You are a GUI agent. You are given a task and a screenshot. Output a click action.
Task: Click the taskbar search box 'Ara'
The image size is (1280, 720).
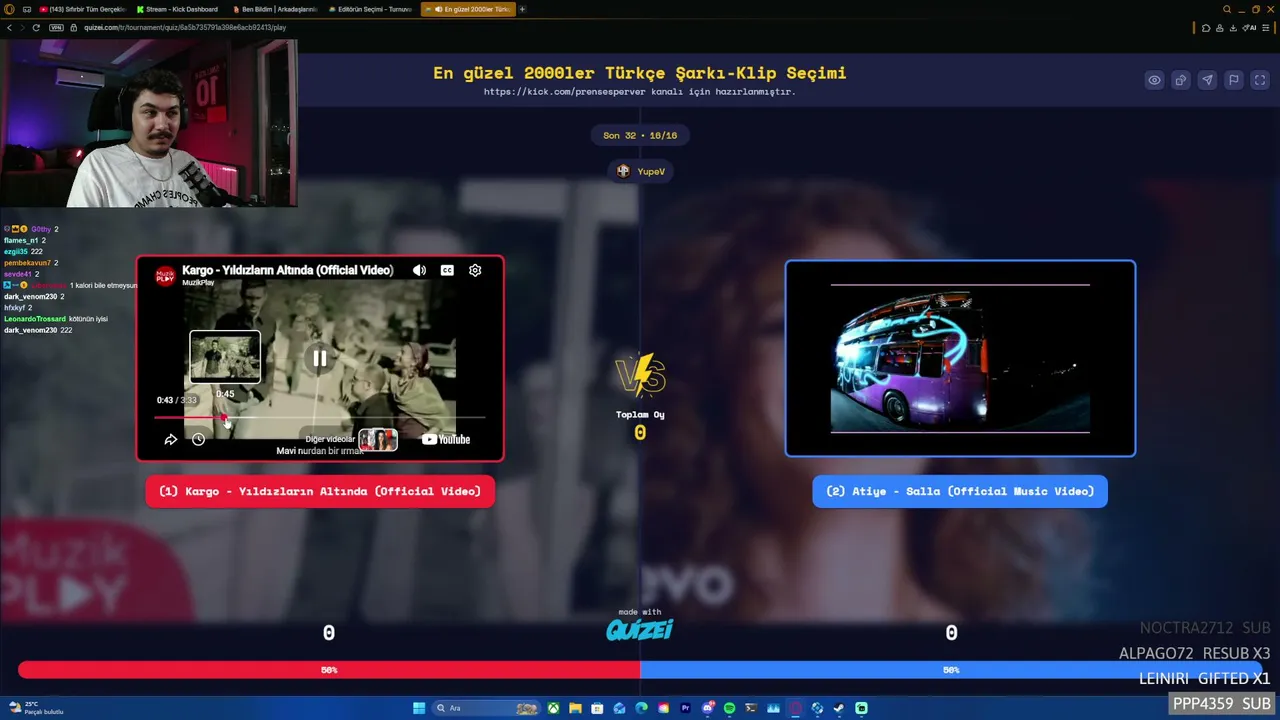487,708
